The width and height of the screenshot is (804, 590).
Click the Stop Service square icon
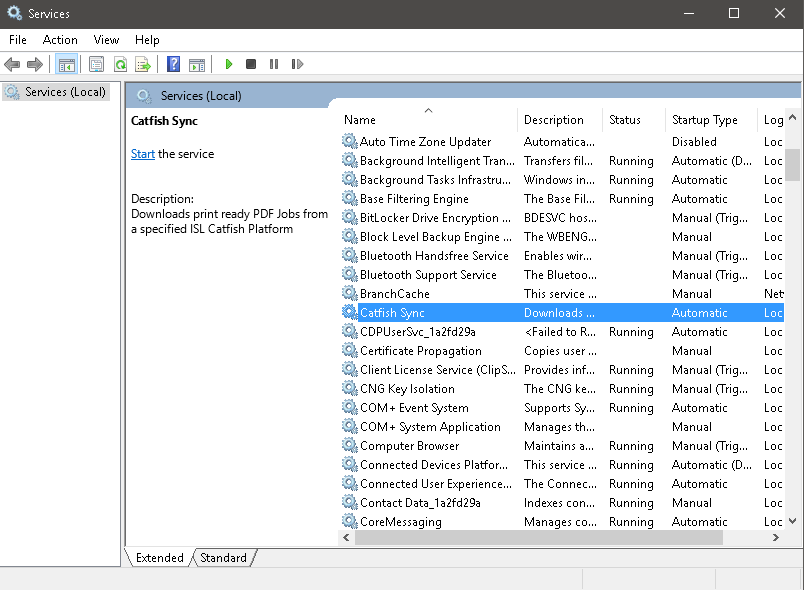251,65
